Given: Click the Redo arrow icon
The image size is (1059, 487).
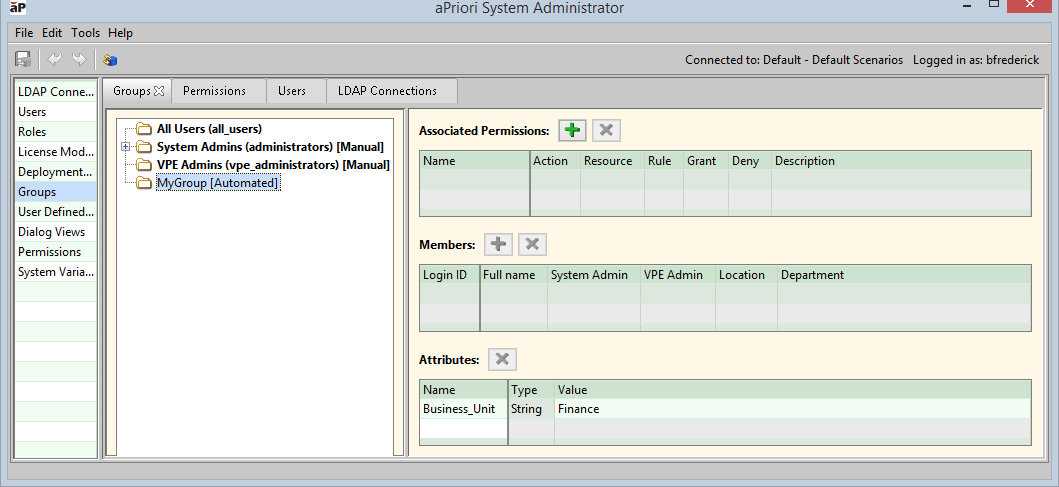Looking at the screenshot, I should (x=79, y=60).
